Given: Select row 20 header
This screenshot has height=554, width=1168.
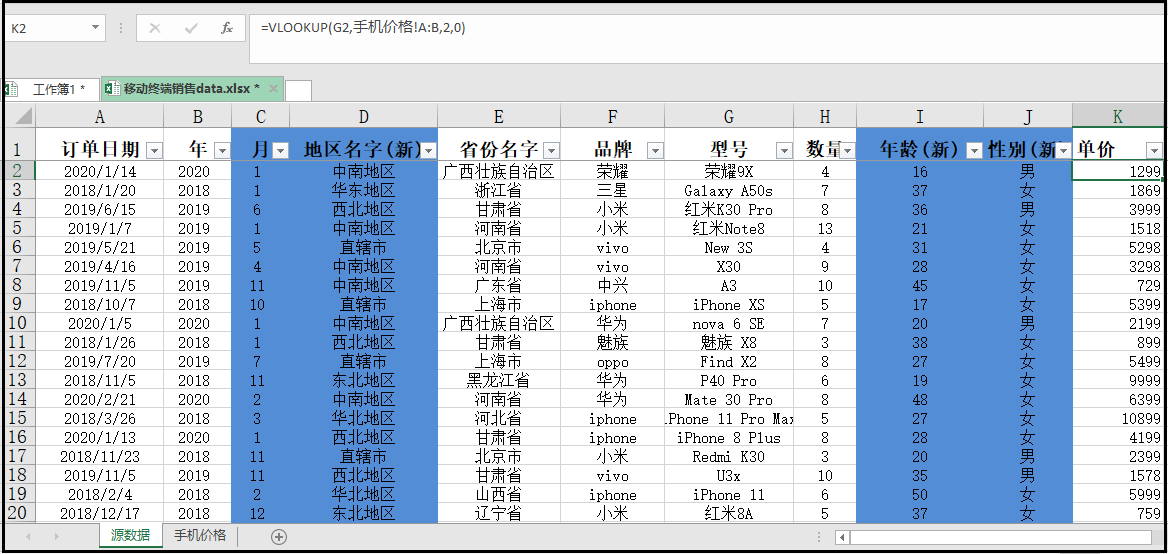Looking at the screenshot, I should (19, 513).
